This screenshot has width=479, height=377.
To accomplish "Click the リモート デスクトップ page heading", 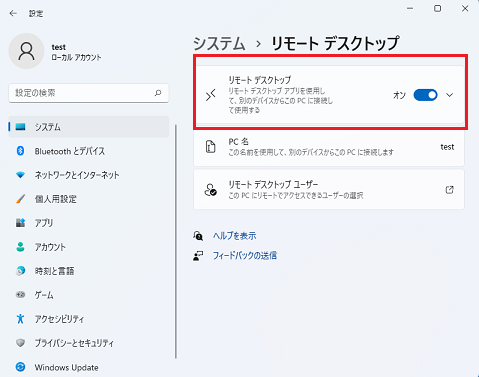I will coord(335,44).
